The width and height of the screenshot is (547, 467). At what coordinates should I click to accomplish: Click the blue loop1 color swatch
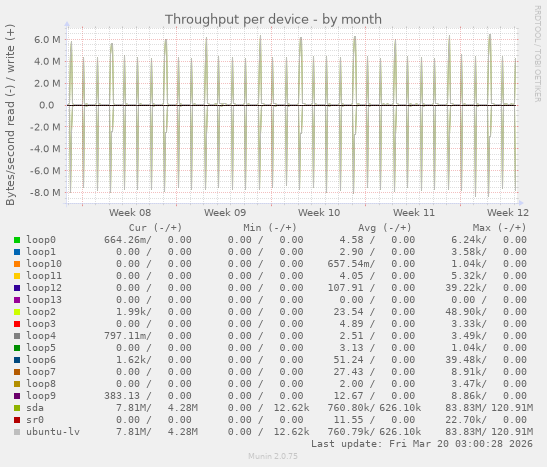point(17,252)
